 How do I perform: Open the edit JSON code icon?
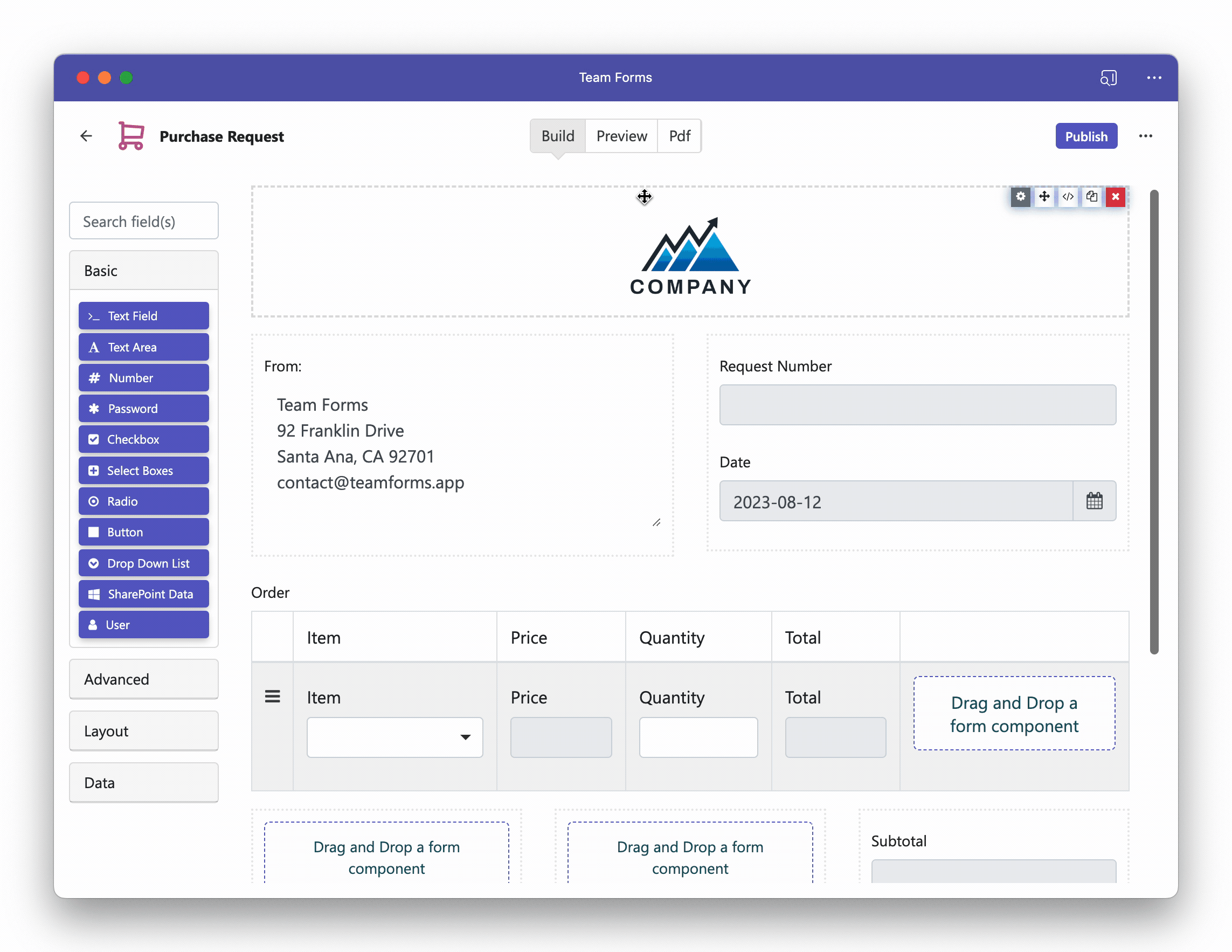click(1067, 196)
